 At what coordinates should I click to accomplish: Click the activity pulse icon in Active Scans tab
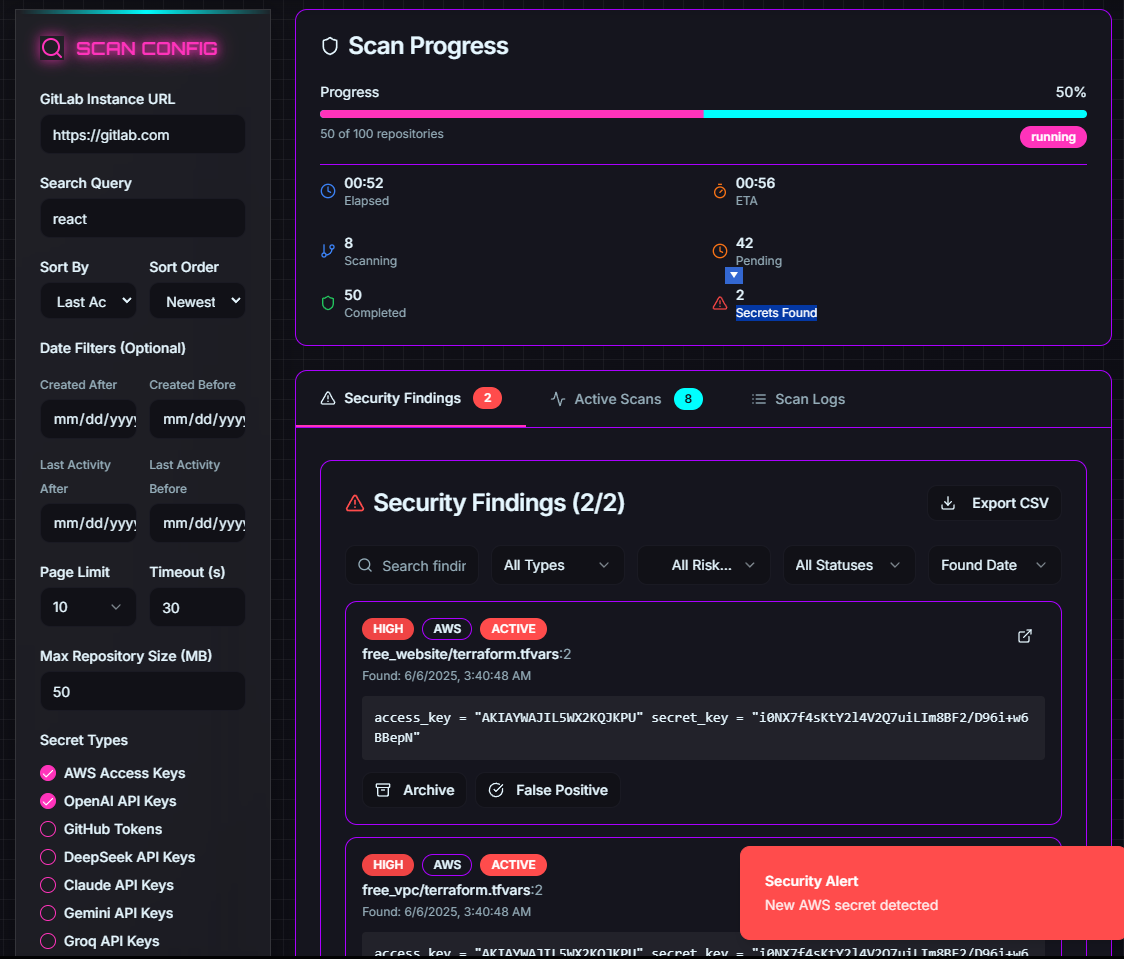pyautogui.click(x=558, y=399)
